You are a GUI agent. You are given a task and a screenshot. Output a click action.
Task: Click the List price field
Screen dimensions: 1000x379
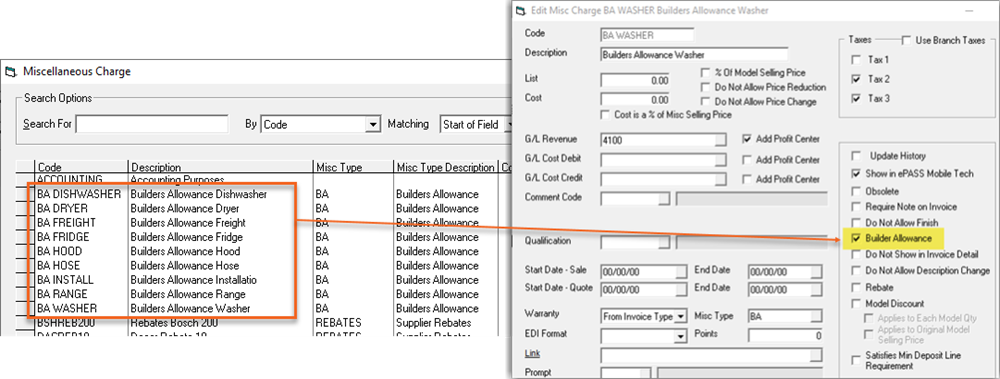(x=636, y=81)
